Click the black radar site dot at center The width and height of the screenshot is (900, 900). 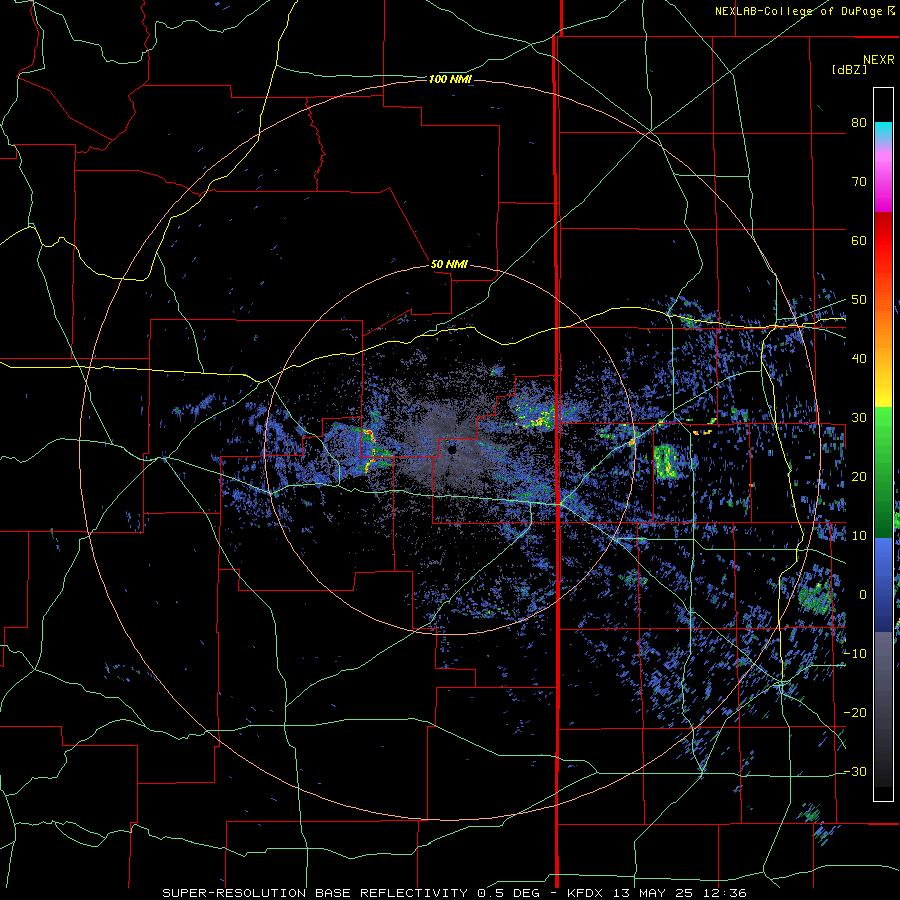pyautogui.click(x=452, y=449)
